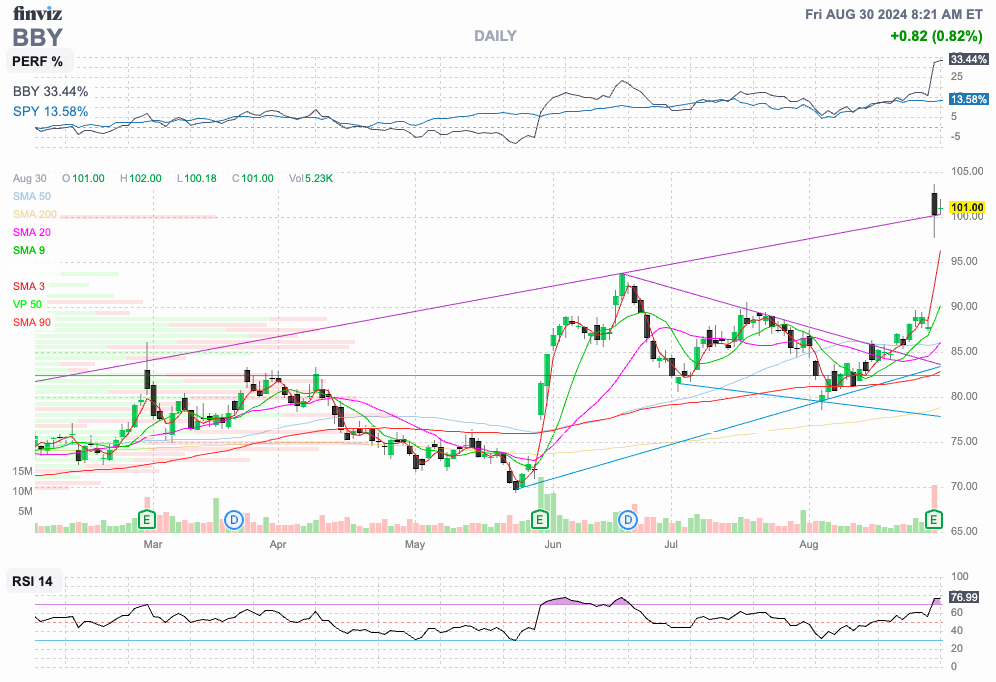
Task: Click the performance axis value 25
Action: pyautogui.click(x=957, y=76)
